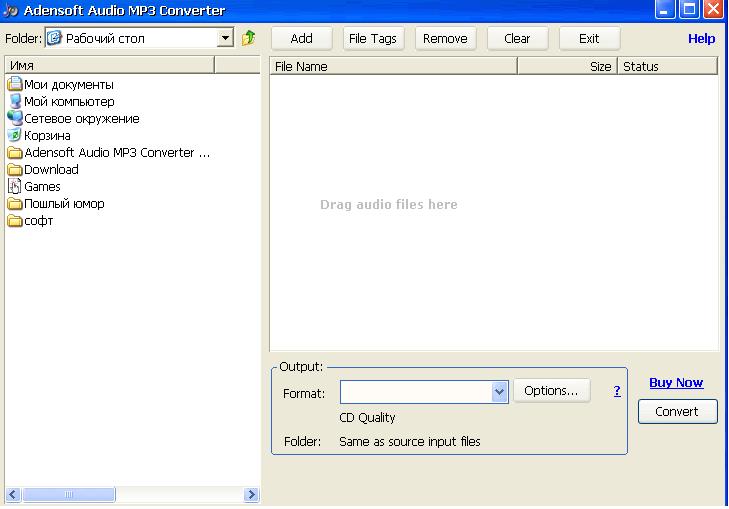The width and height of the screenshot is (729, 509).
Task: Select 'Games' text entry
Action: click(x=42, y=186)
